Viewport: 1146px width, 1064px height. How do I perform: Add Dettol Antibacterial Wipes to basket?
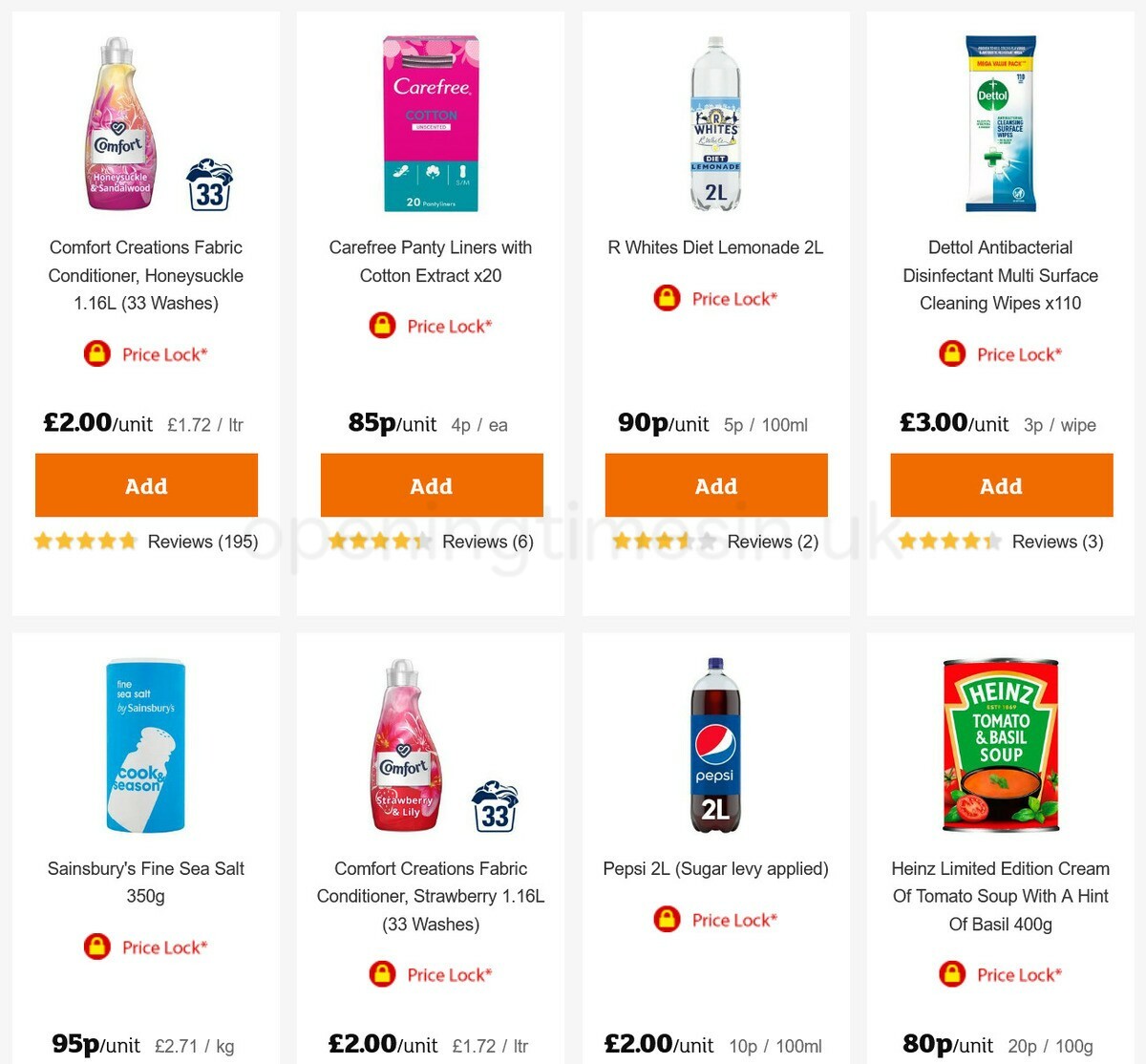tap(1001, 485)
